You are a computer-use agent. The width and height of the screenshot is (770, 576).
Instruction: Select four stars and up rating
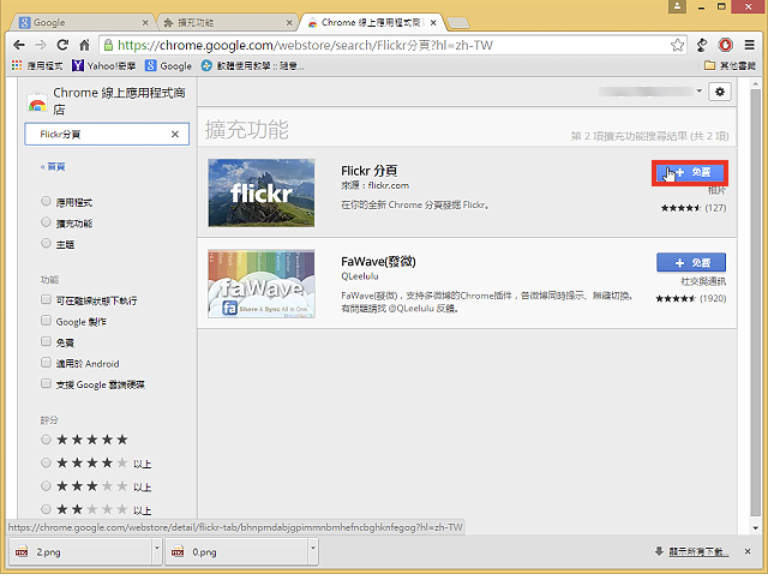[46, 463]
